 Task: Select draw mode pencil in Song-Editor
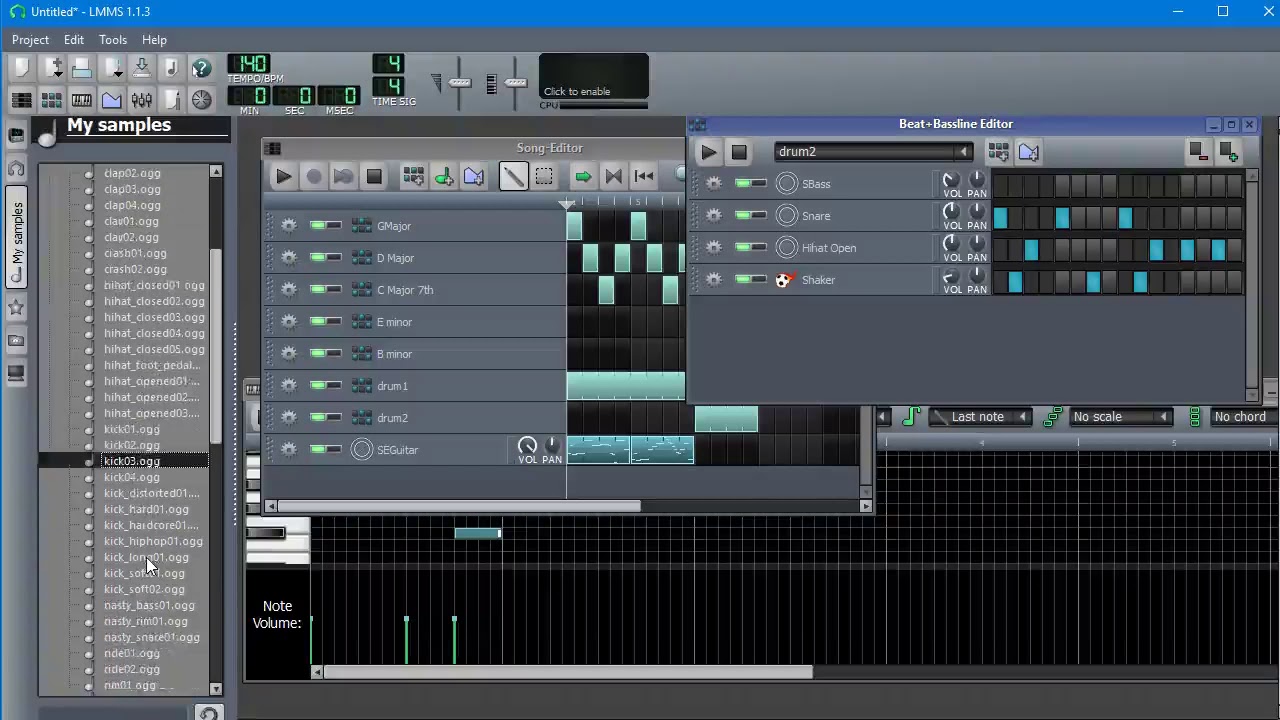tap(513, 177)
